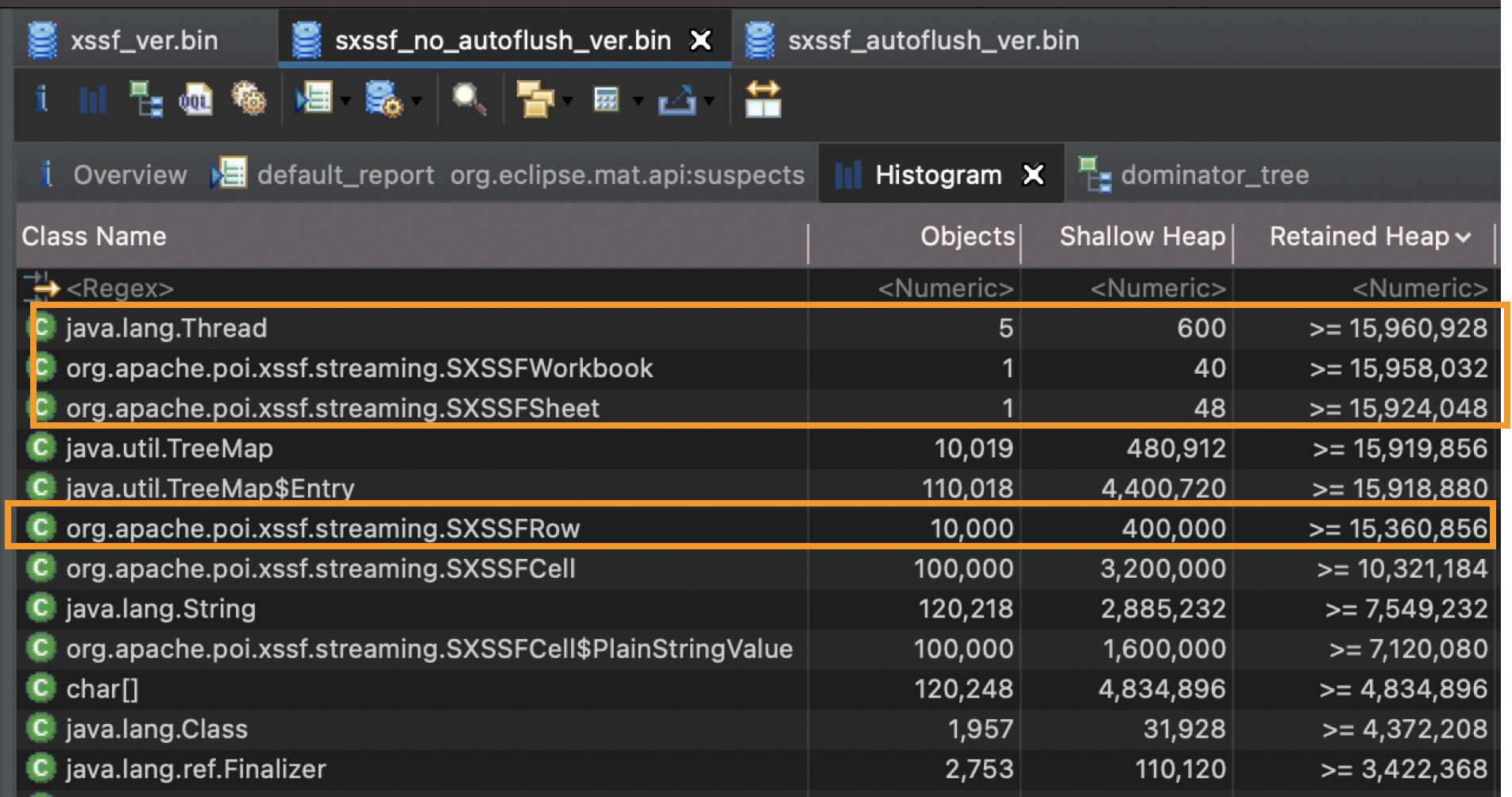
Task: Expand the Export dropdown arrow
Action: point(709,101)
